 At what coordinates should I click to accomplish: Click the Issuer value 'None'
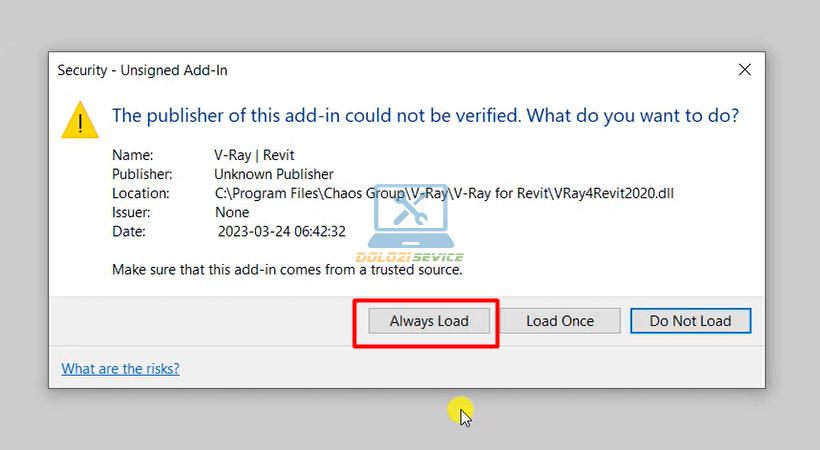click(x=232, y=212)
